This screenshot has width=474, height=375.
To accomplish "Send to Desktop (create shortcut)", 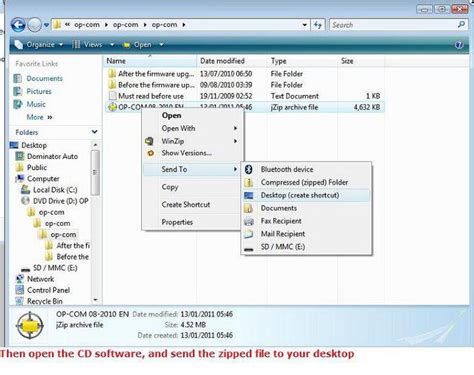I will [306, 195].
